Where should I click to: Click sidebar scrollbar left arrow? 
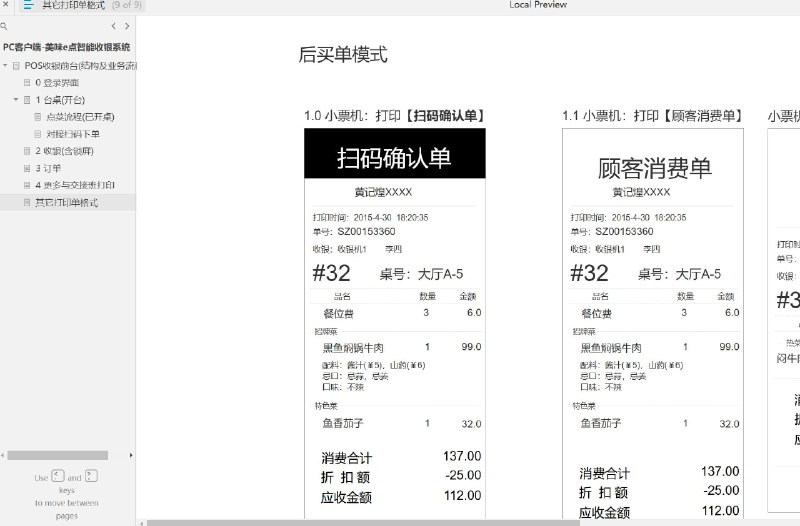[3, 455]
